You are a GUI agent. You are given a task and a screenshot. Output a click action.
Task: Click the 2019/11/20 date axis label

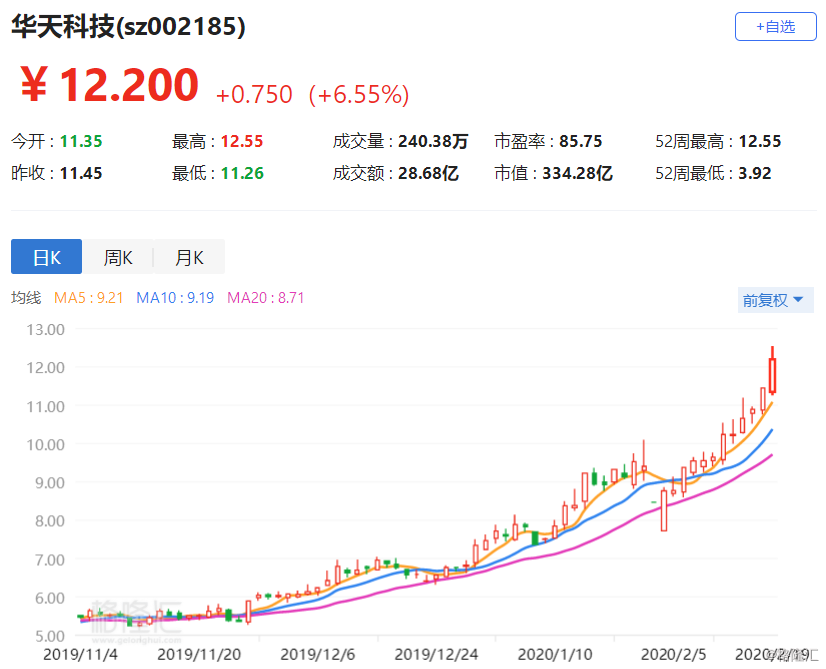(x=199, y=654)
